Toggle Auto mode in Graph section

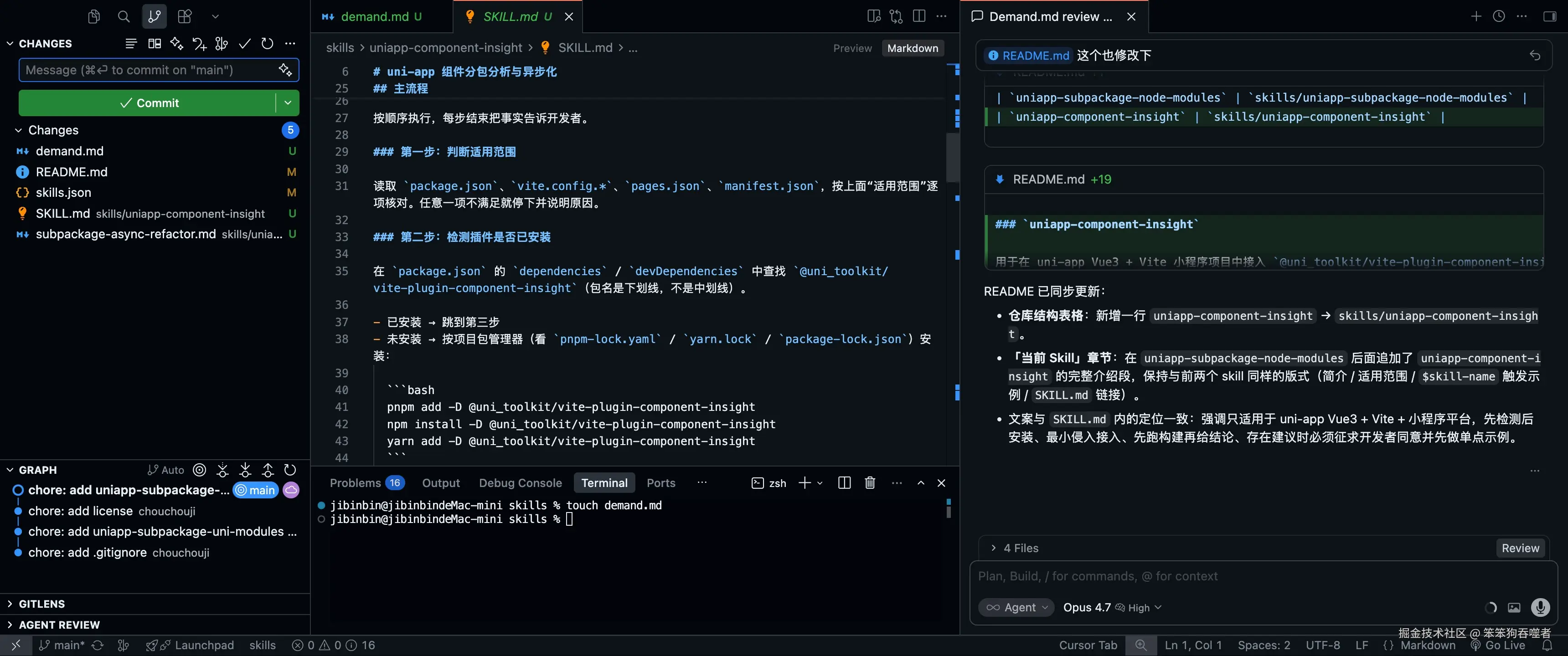coord(165,470)
